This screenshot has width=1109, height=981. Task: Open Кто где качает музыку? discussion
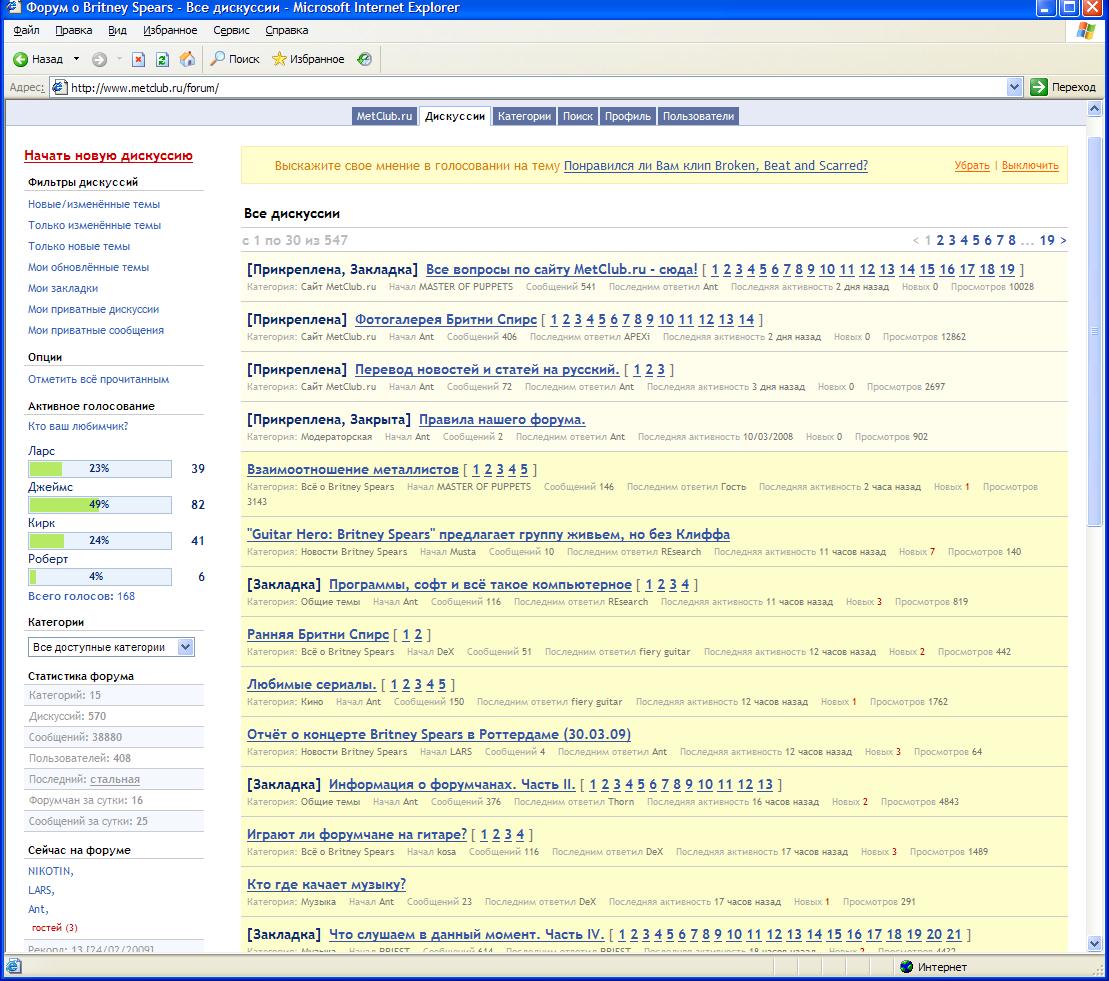(x=326, y=884)
